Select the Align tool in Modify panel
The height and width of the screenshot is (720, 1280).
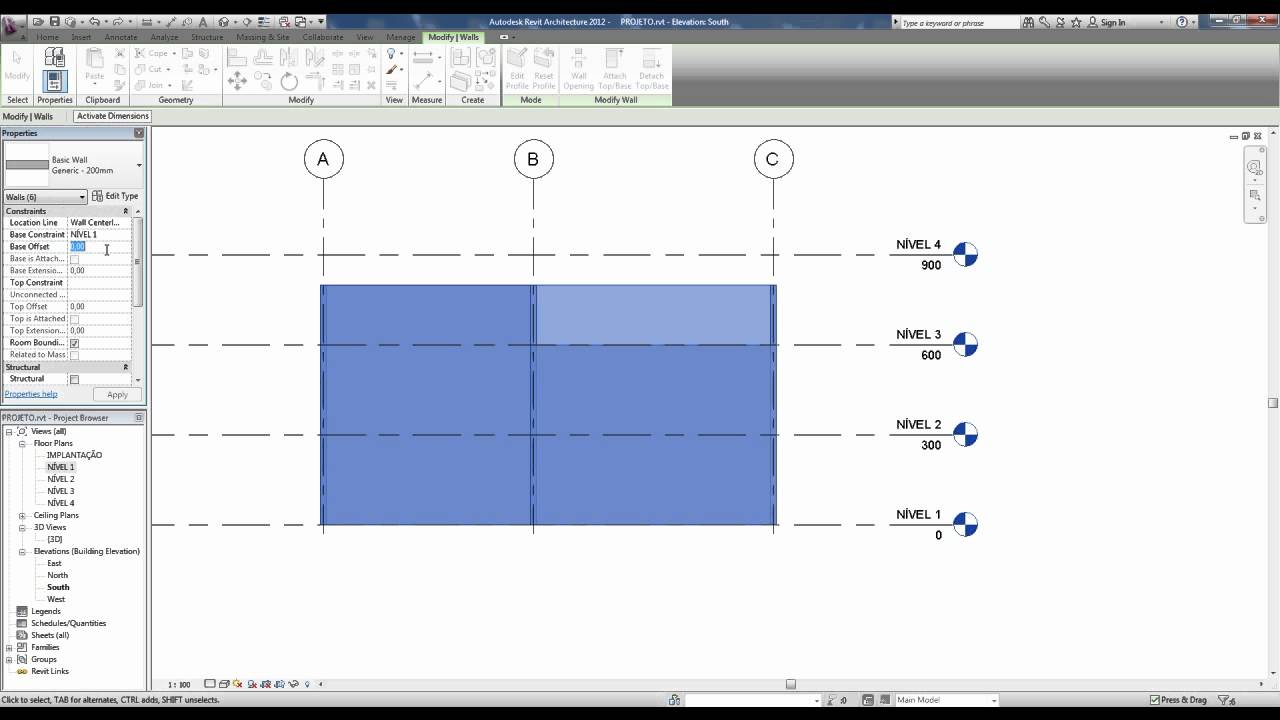tap(239, 56)
